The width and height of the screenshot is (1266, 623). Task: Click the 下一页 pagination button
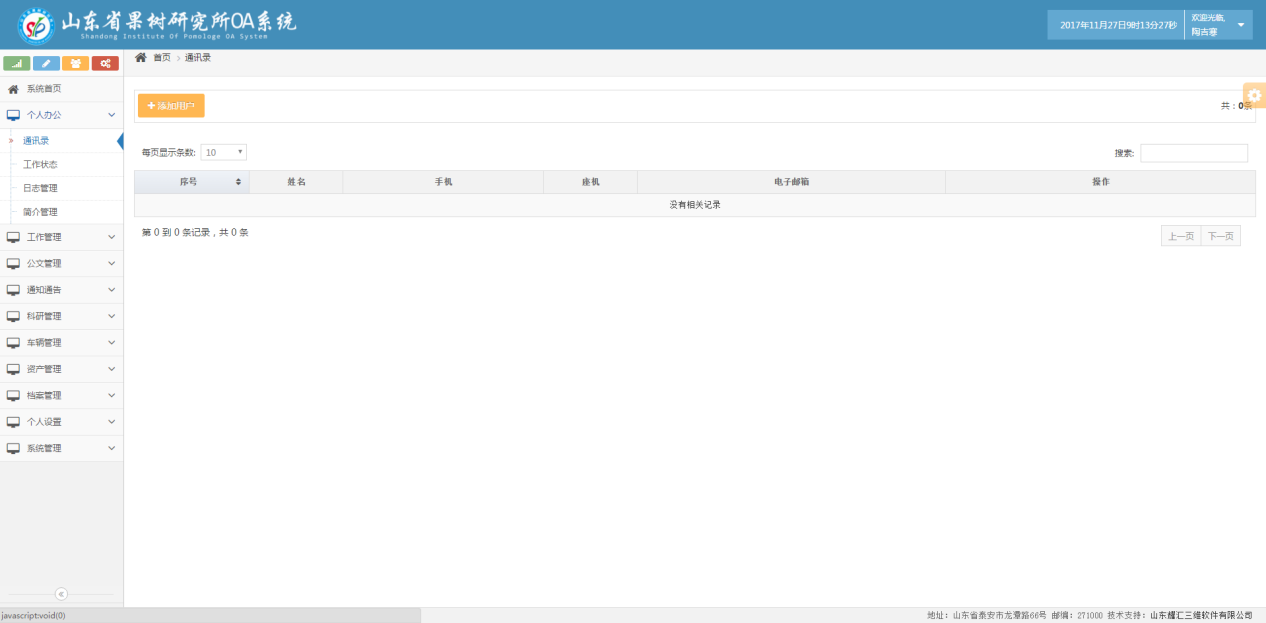[x=1220, y=236]
